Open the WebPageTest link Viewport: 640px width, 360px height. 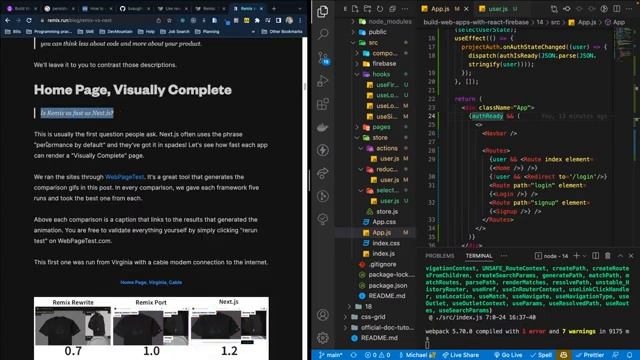click(124, 177)
